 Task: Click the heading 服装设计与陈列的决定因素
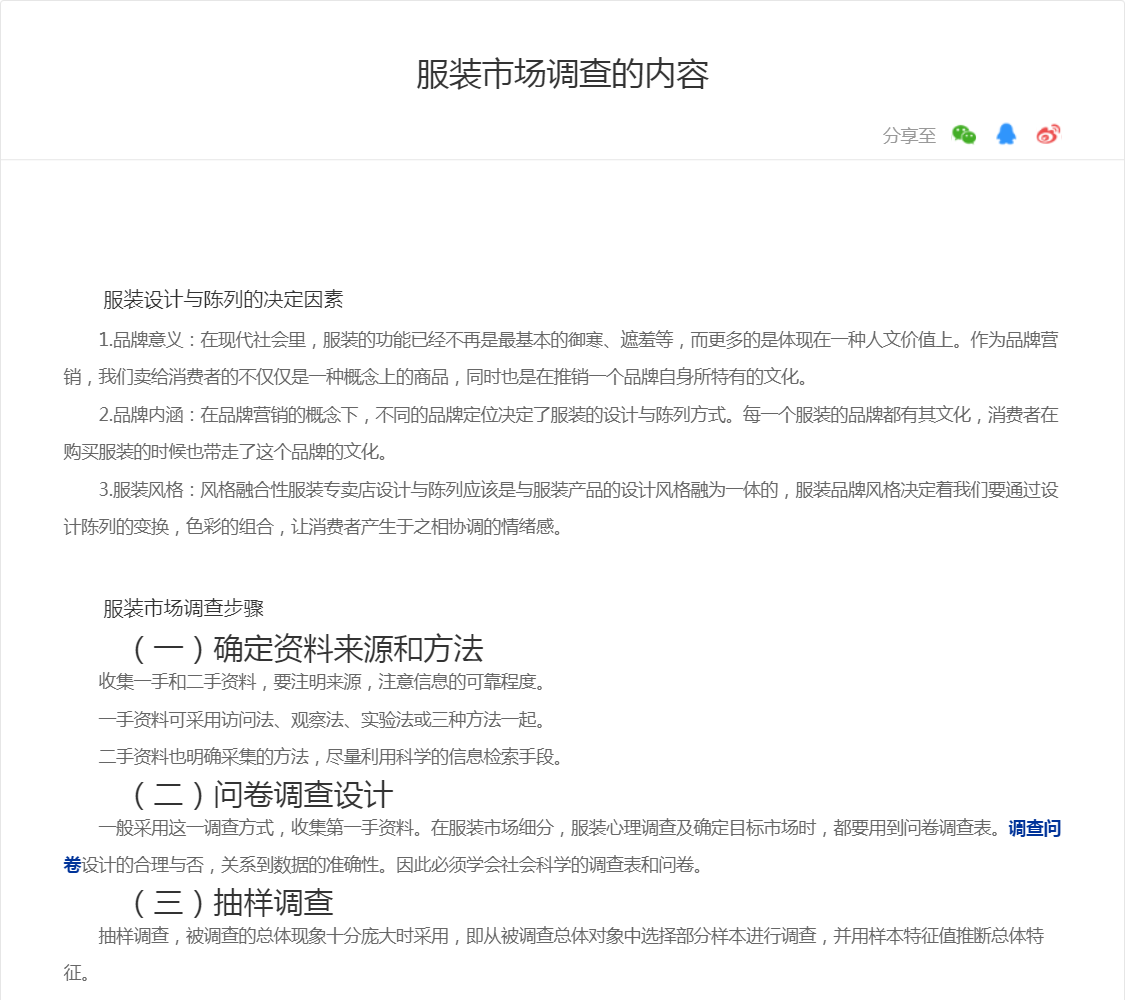[223, 299]
